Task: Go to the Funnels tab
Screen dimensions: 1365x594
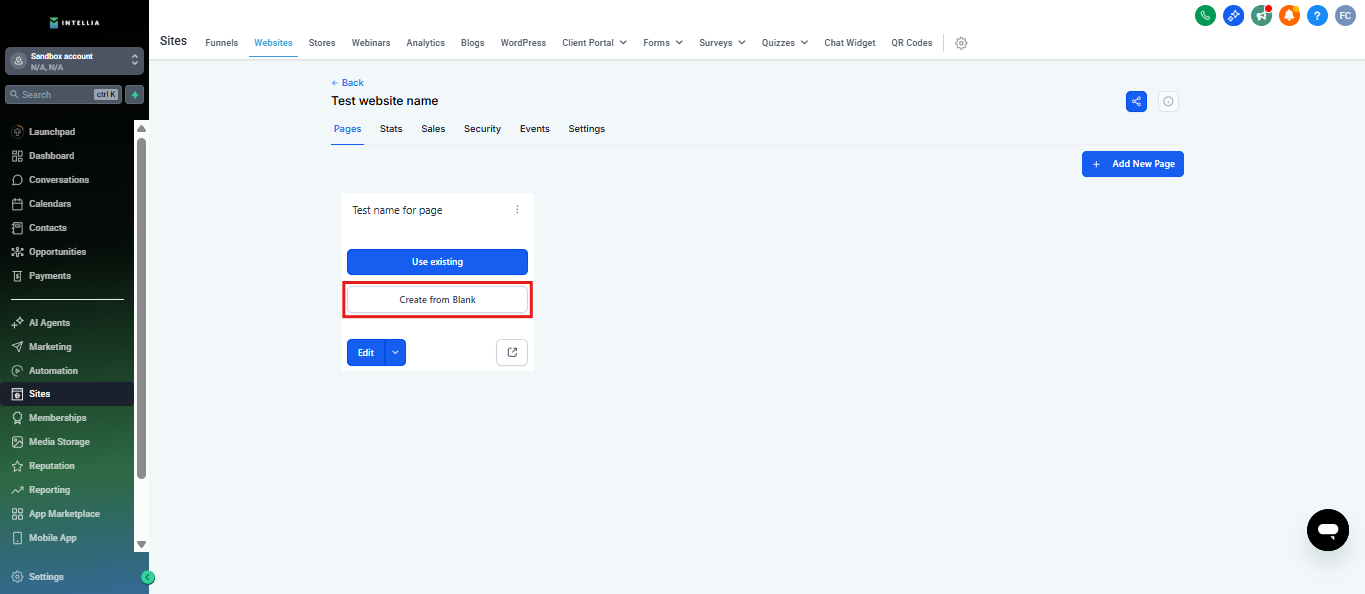Action: pos(221,43)
